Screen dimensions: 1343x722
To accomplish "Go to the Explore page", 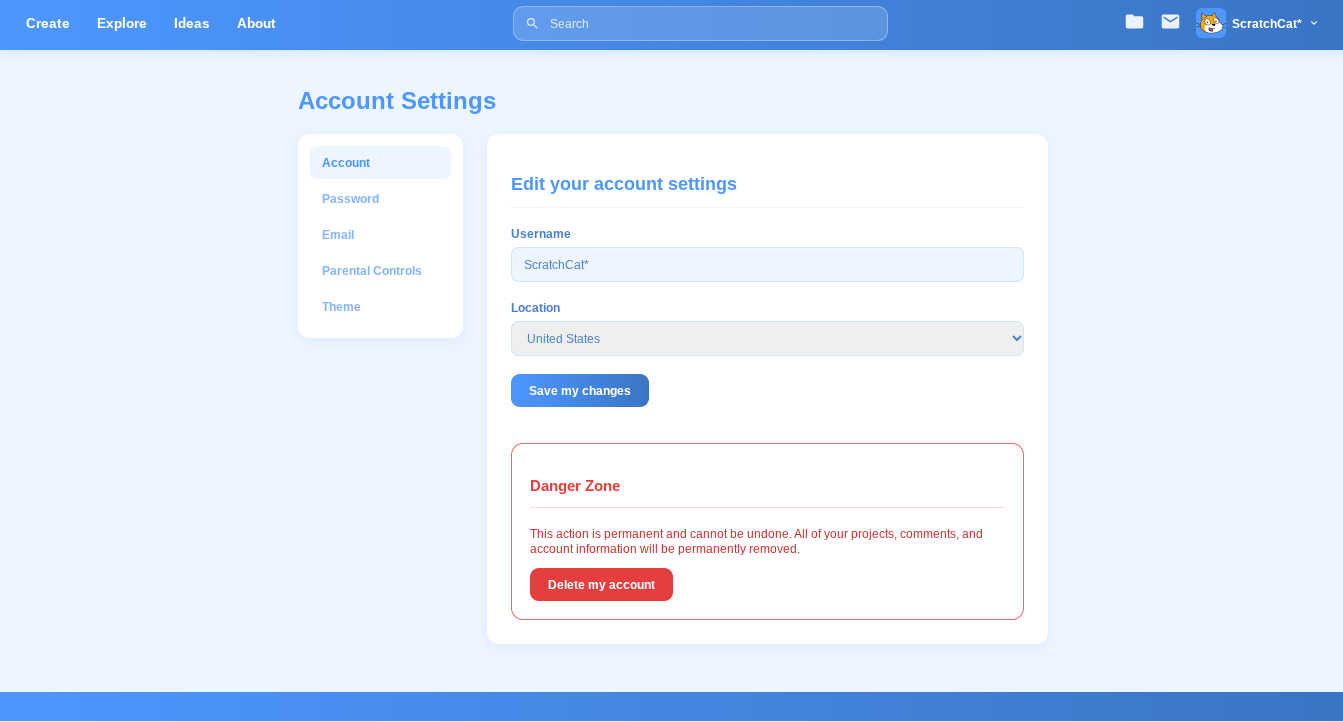I will click(122, 23).
